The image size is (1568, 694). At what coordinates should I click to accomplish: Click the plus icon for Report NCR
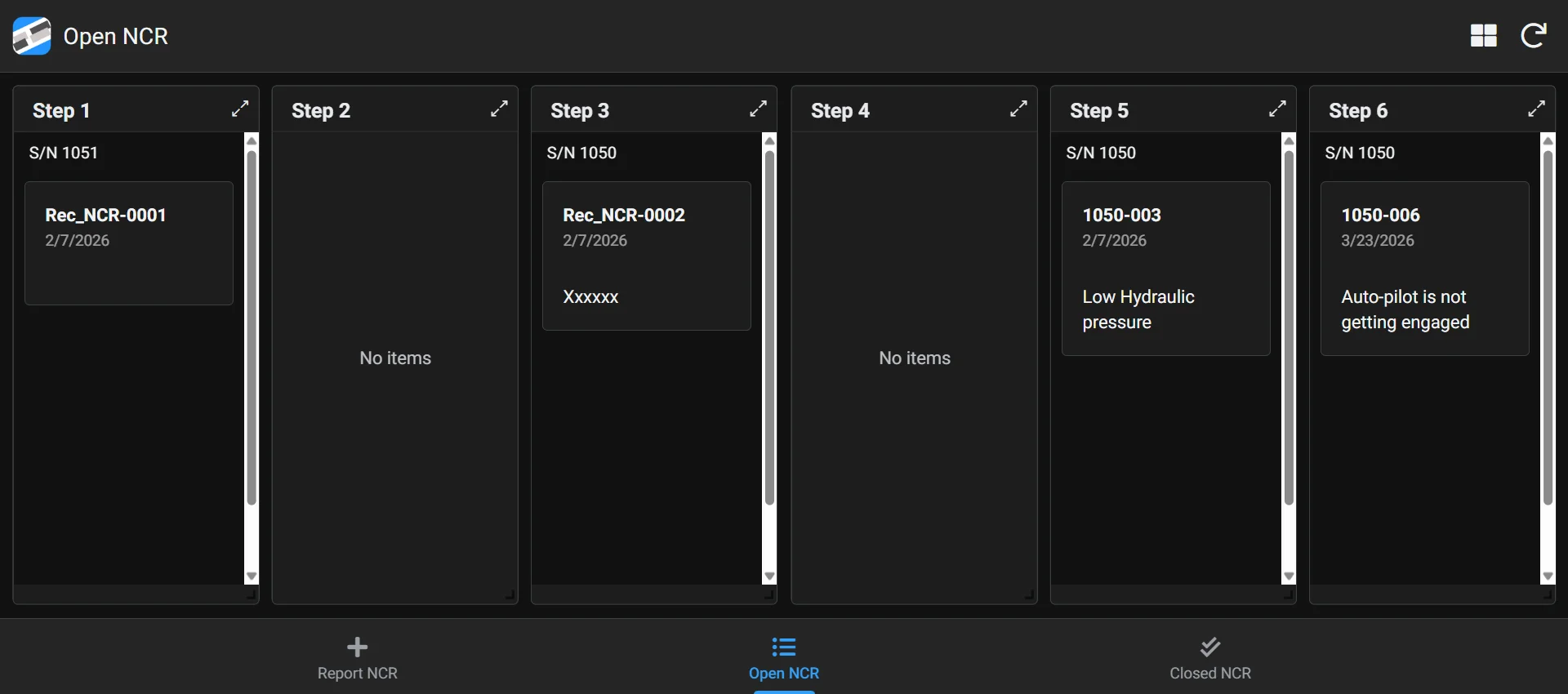(x=357, y=647)
